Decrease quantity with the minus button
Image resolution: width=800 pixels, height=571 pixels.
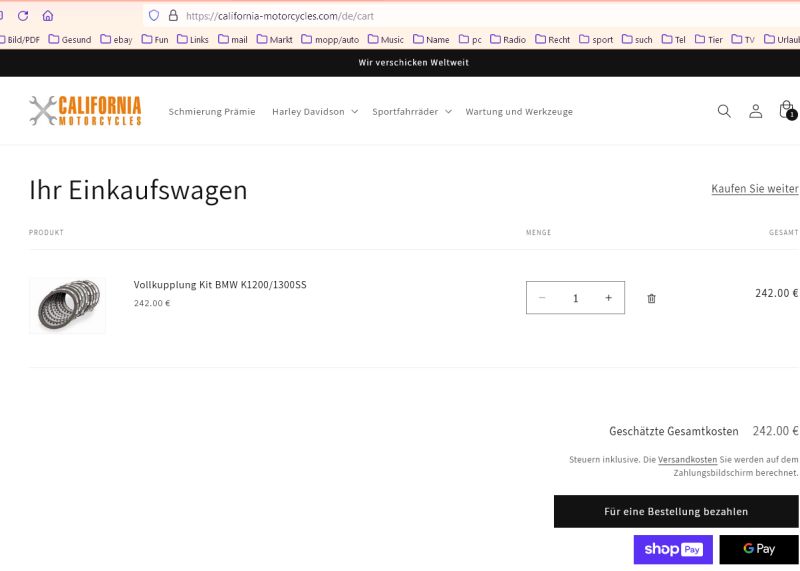click(542, 298)
